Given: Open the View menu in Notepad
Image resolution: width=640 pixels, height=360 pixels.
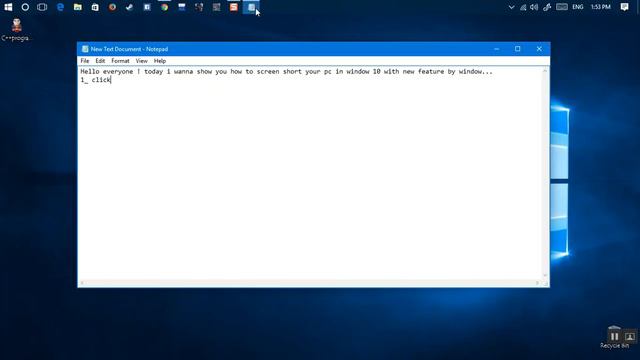Looking at the screenshot, I should pyautogui.click(x=142, y=61).
